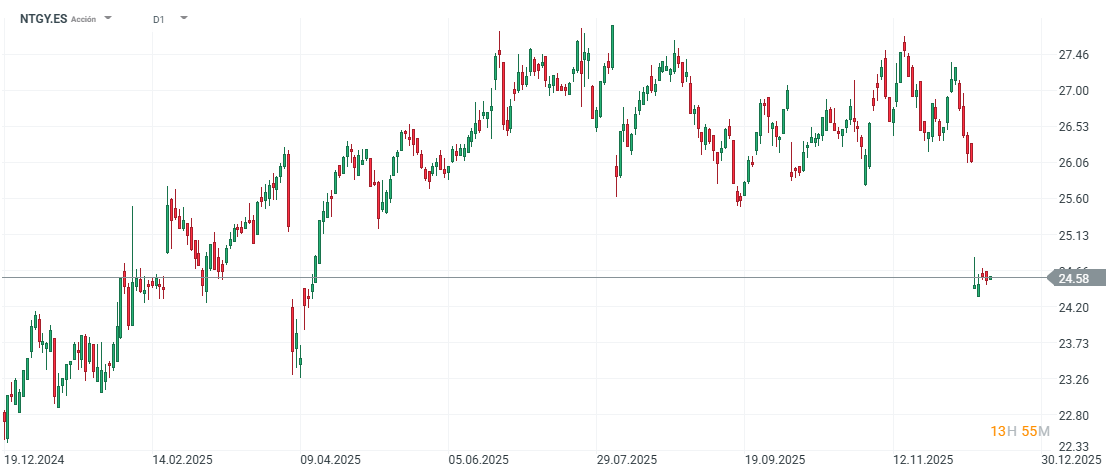The width and height of the screenshot is (1119, 476).
Task: Select the 25.60 level on price axis
Action: pyautogui.click(x=1073, y=199)
